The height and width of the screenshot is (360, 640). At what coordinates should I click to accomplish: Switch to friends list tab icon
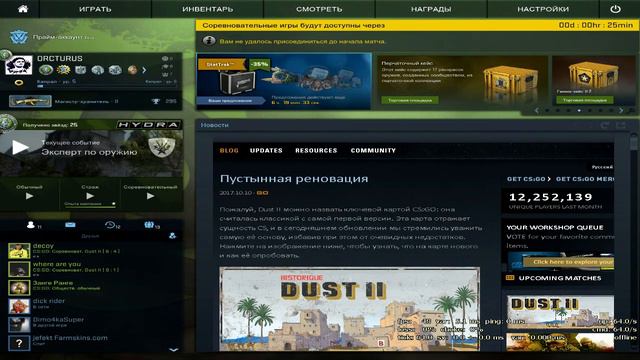(31, 224)
